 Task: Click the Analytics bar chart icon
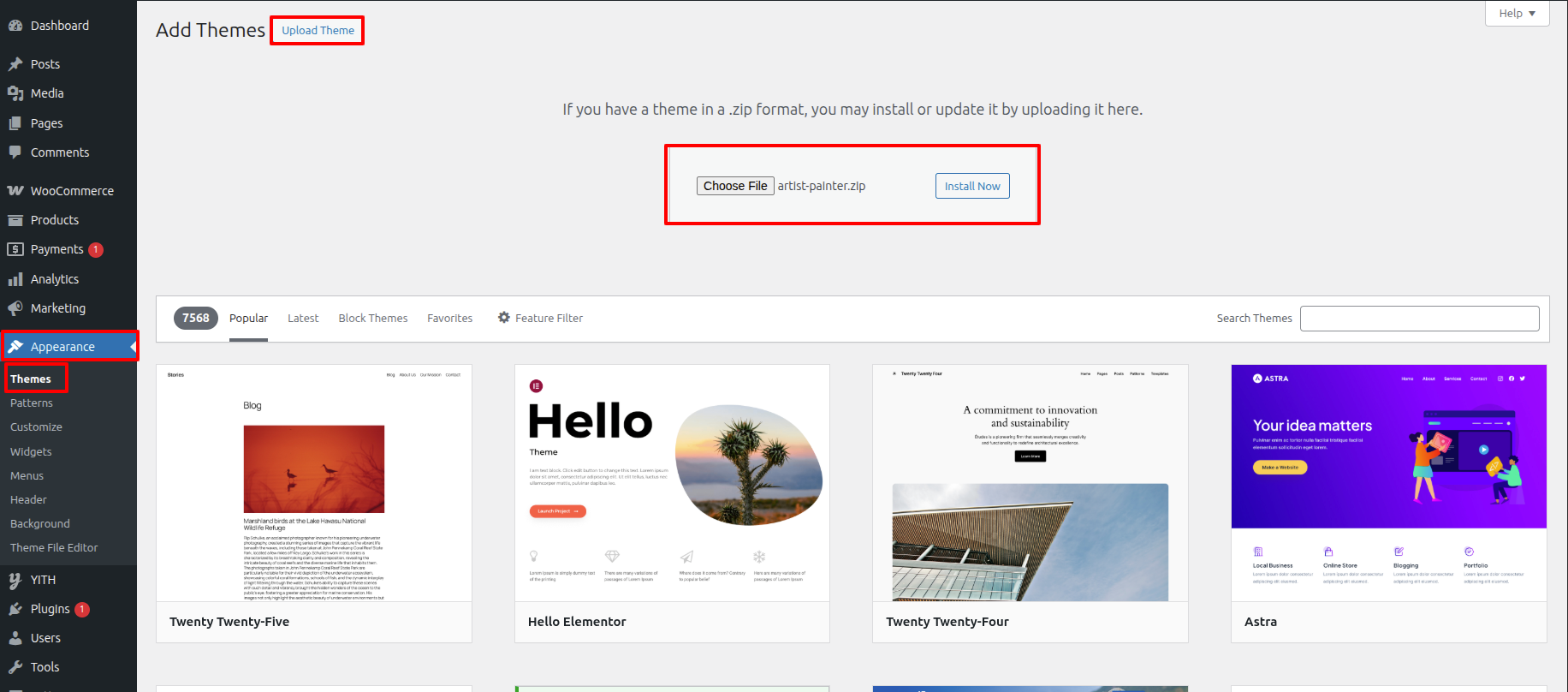click(x=15, y=279)
